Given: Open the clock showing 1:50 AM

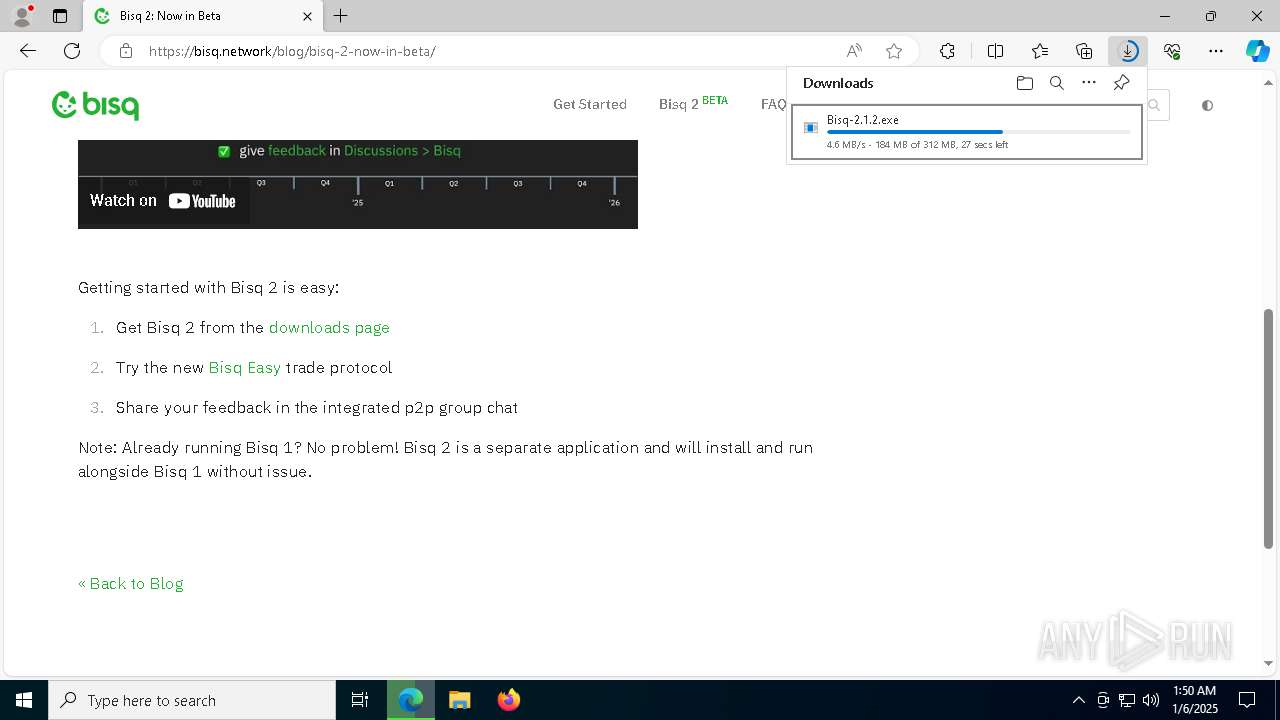Looking at the screenshot, I should pyautogui.click(x=1194, y=700).
